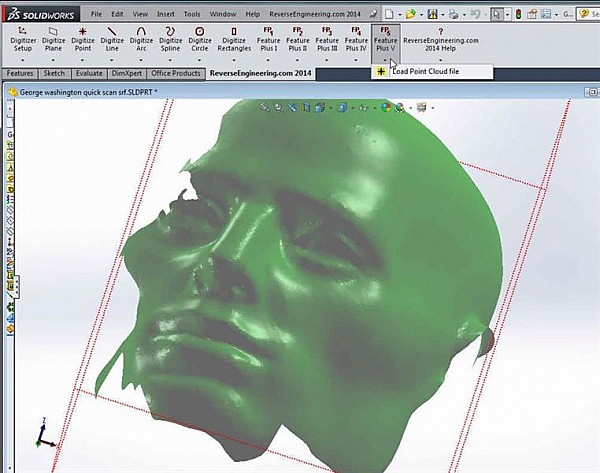Viewport: 600px width, 473px height.
Task: Open Digitizer Setup
Action: click(x=23, y=39)
